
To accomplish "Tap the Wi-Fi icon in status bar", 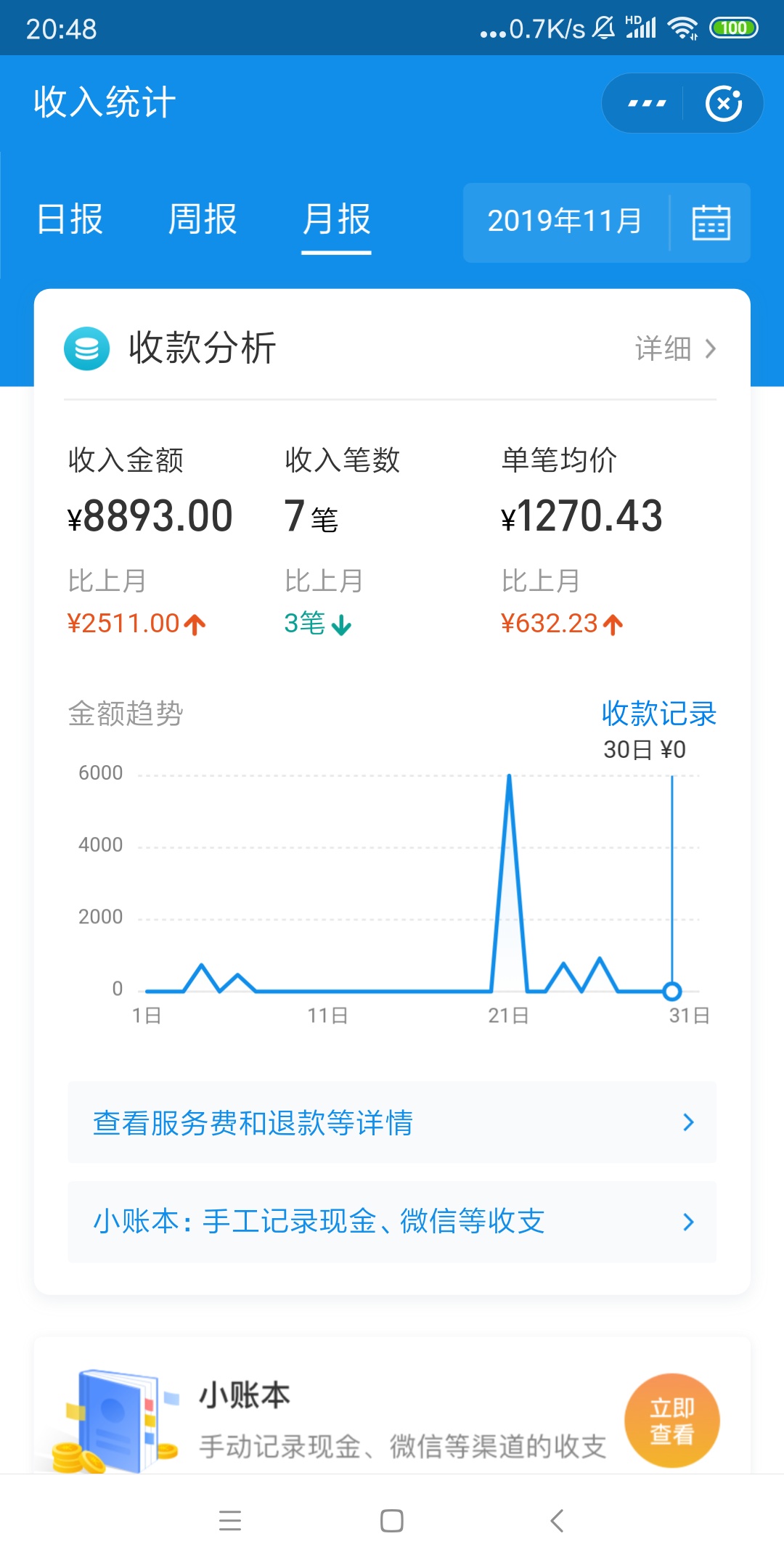I will pos(682,28).
